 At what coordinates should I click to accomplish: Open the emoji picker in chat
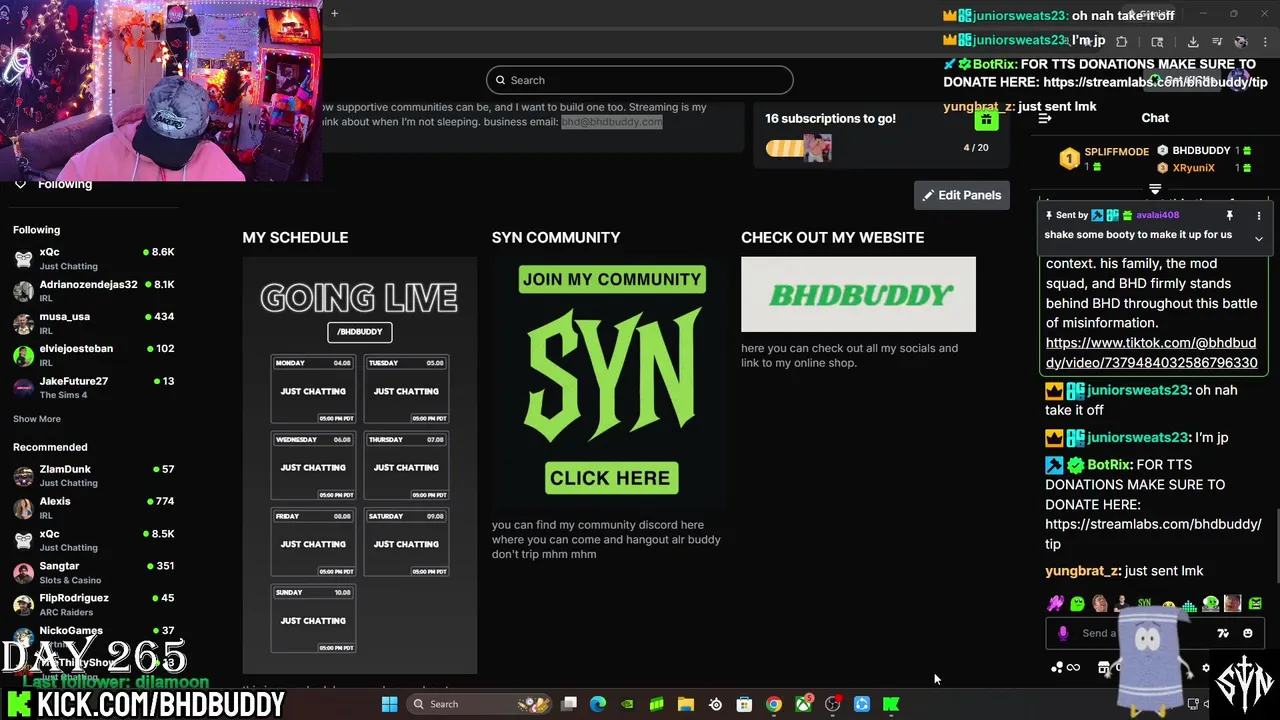1247,633
